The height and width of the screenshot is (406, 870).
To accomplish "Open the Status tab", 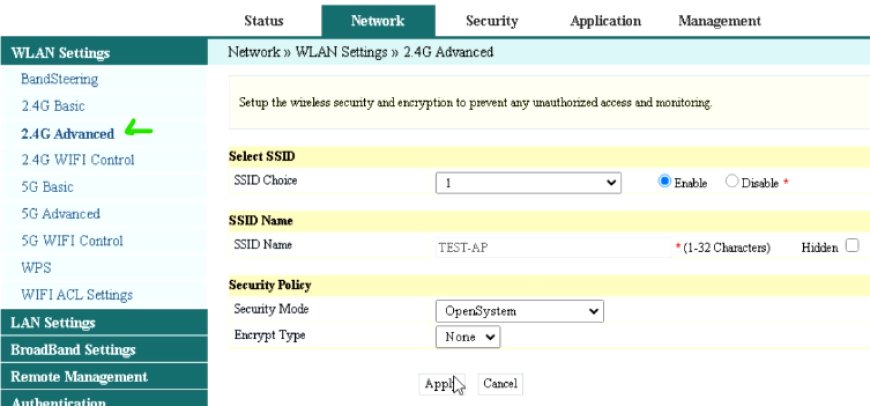I will click(264, 21).
